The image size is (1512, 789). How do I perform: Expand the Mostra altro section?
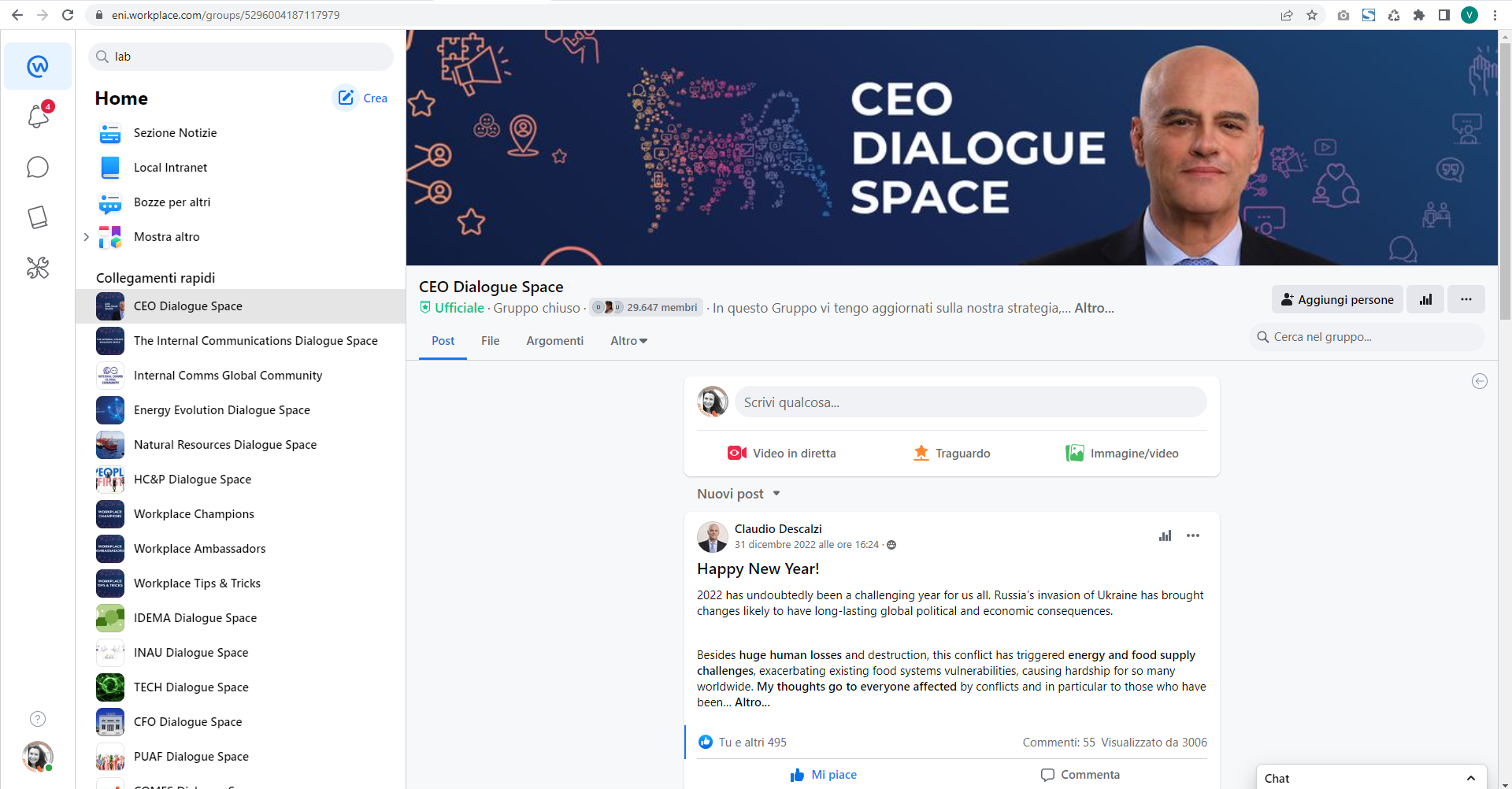pyautogui.click(x=87, y=237)
